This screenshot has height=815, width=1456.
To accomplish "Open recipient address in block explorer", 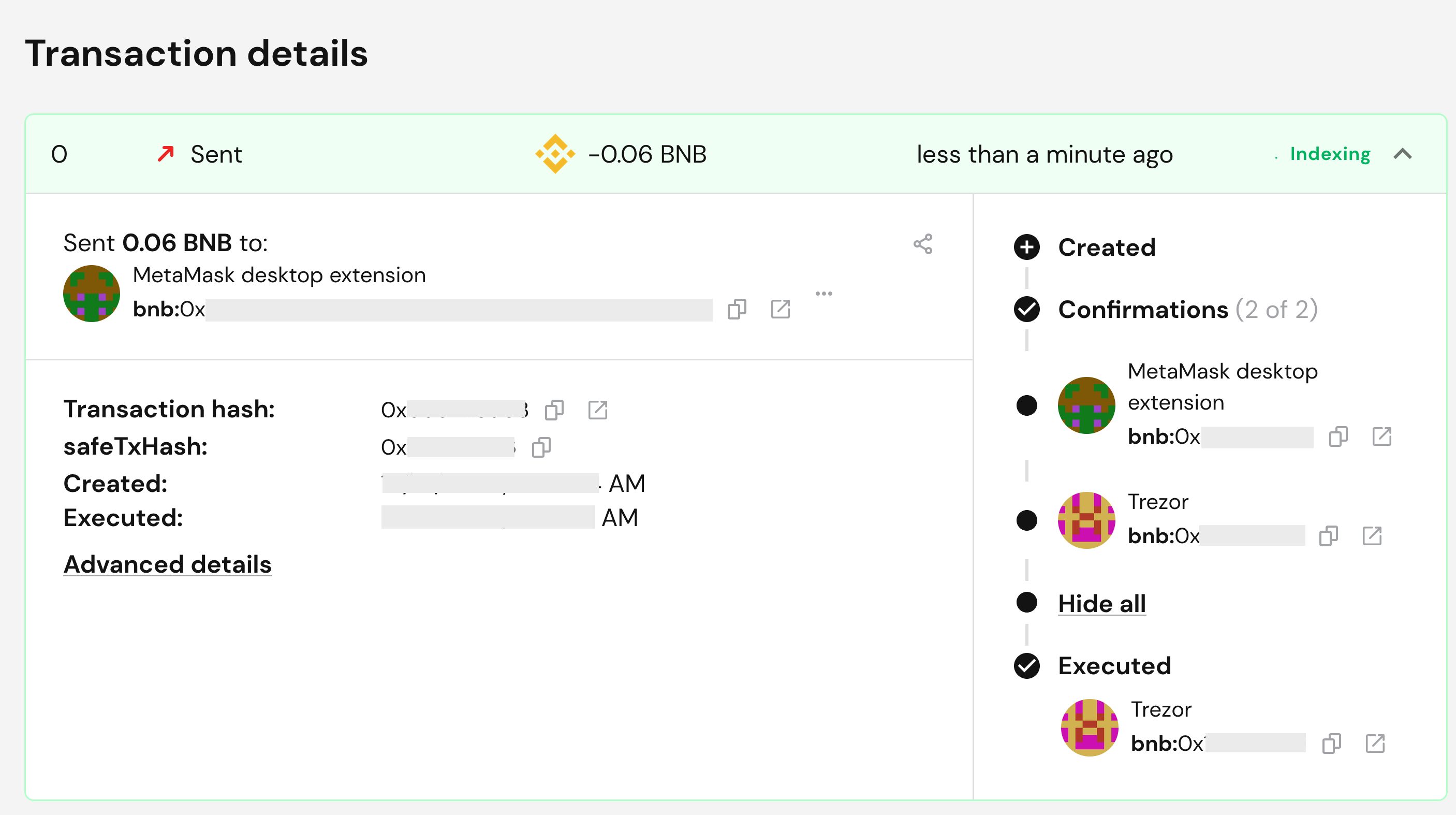I will pos(780,309).
